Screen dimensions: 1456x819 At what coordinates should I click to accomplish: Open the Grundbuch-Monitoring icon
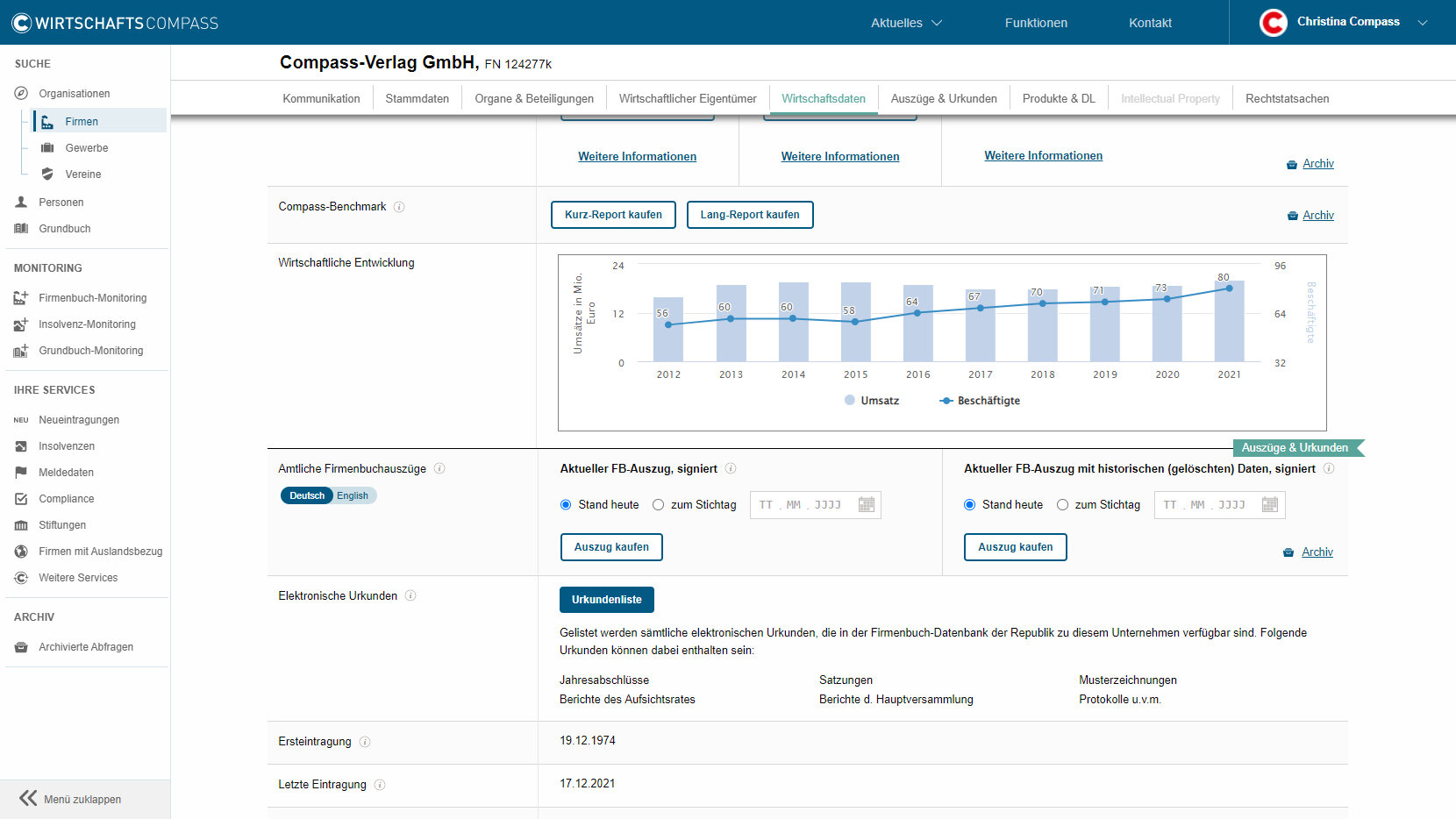[21, 351]
